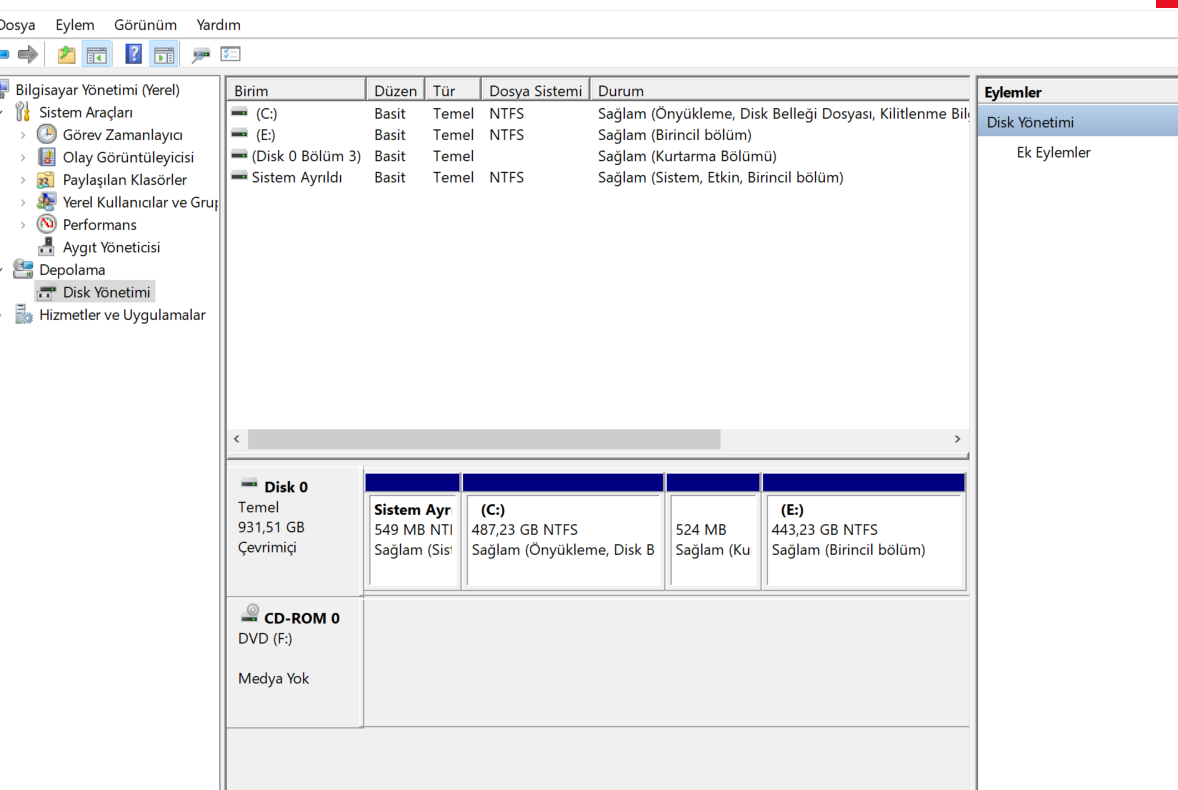Open the Yardım menu

(218, 25)
